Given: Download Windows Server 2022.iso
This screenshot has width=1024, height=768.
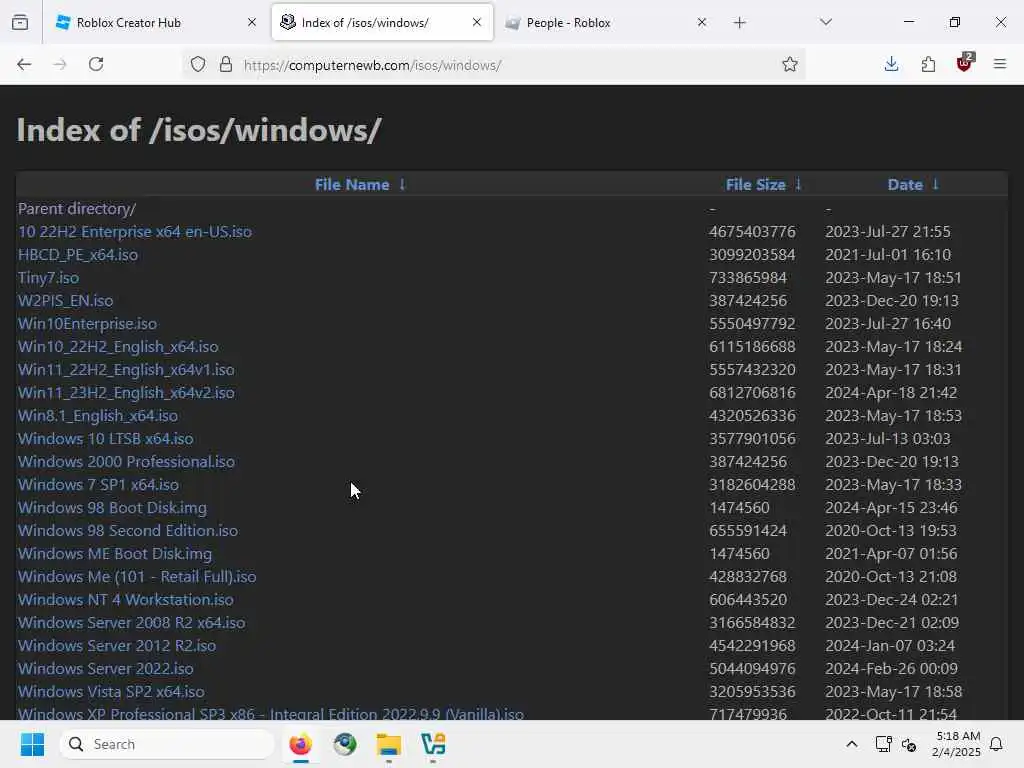Looking at the screenshot, I should [106, 669].
